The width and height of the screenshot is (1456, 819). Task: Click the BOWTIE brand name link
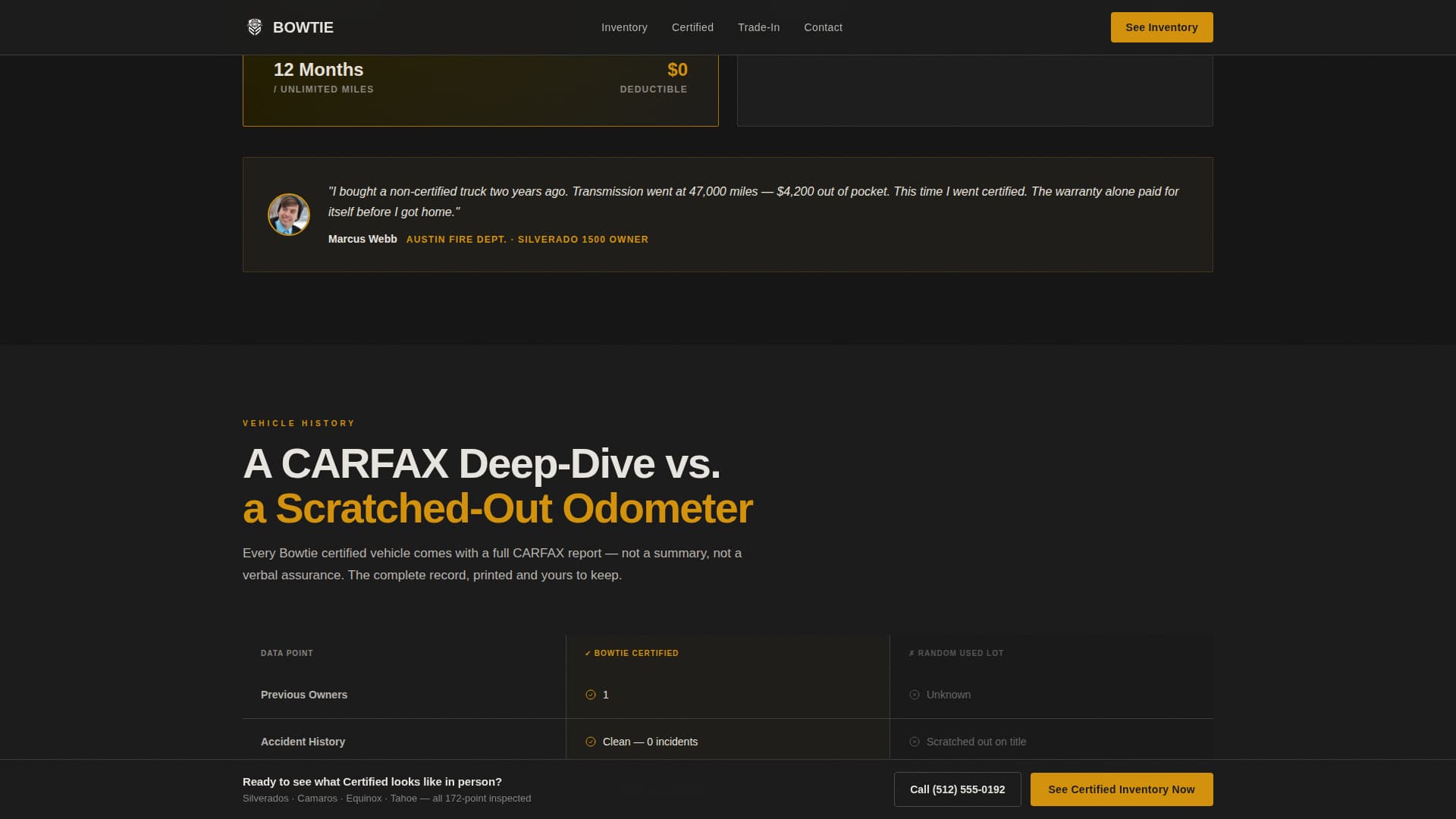tap(303, 27)
